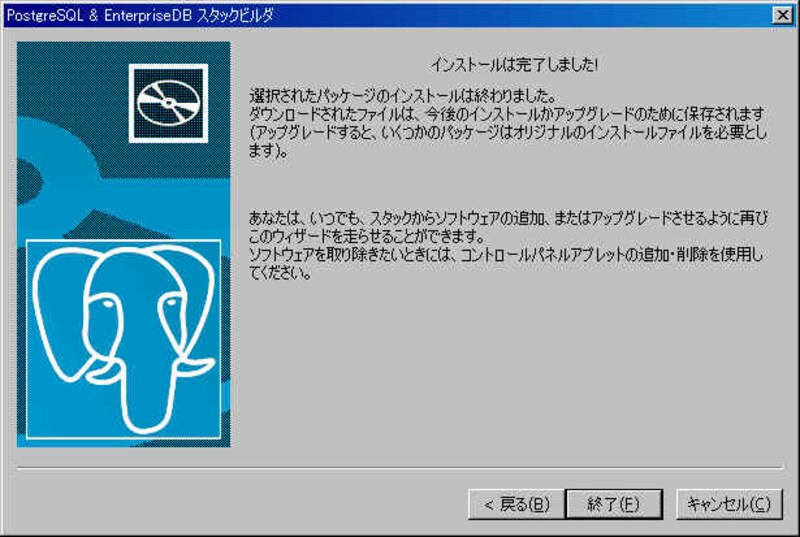This screenshot has height=537, width=800.
Task: Click the line このウィザードを走らせることができます。
Action: 367,237
